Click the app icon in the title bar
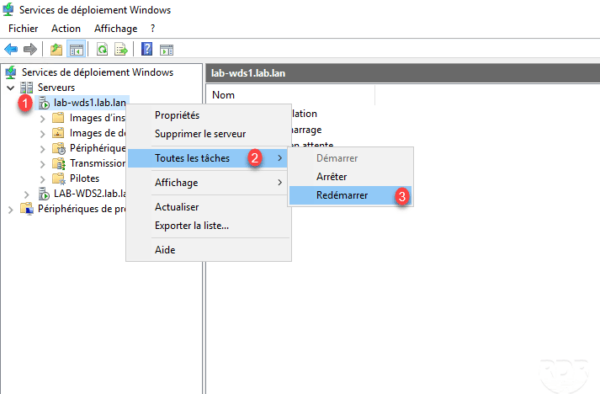The width and height of the screenshot is (600, 394). point(8,10)
